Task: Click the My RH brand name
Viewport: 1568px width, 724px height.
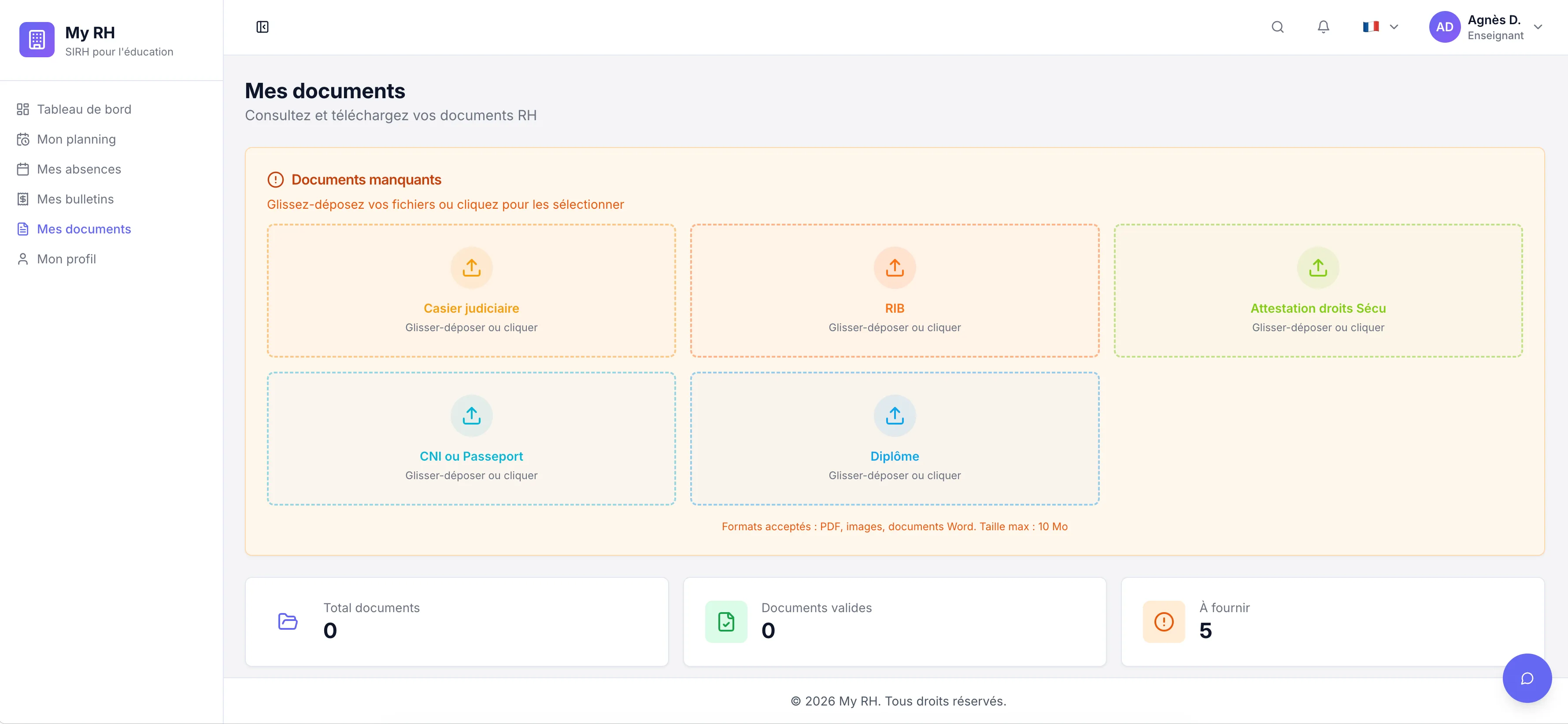Action: click(x=90, y=33)
